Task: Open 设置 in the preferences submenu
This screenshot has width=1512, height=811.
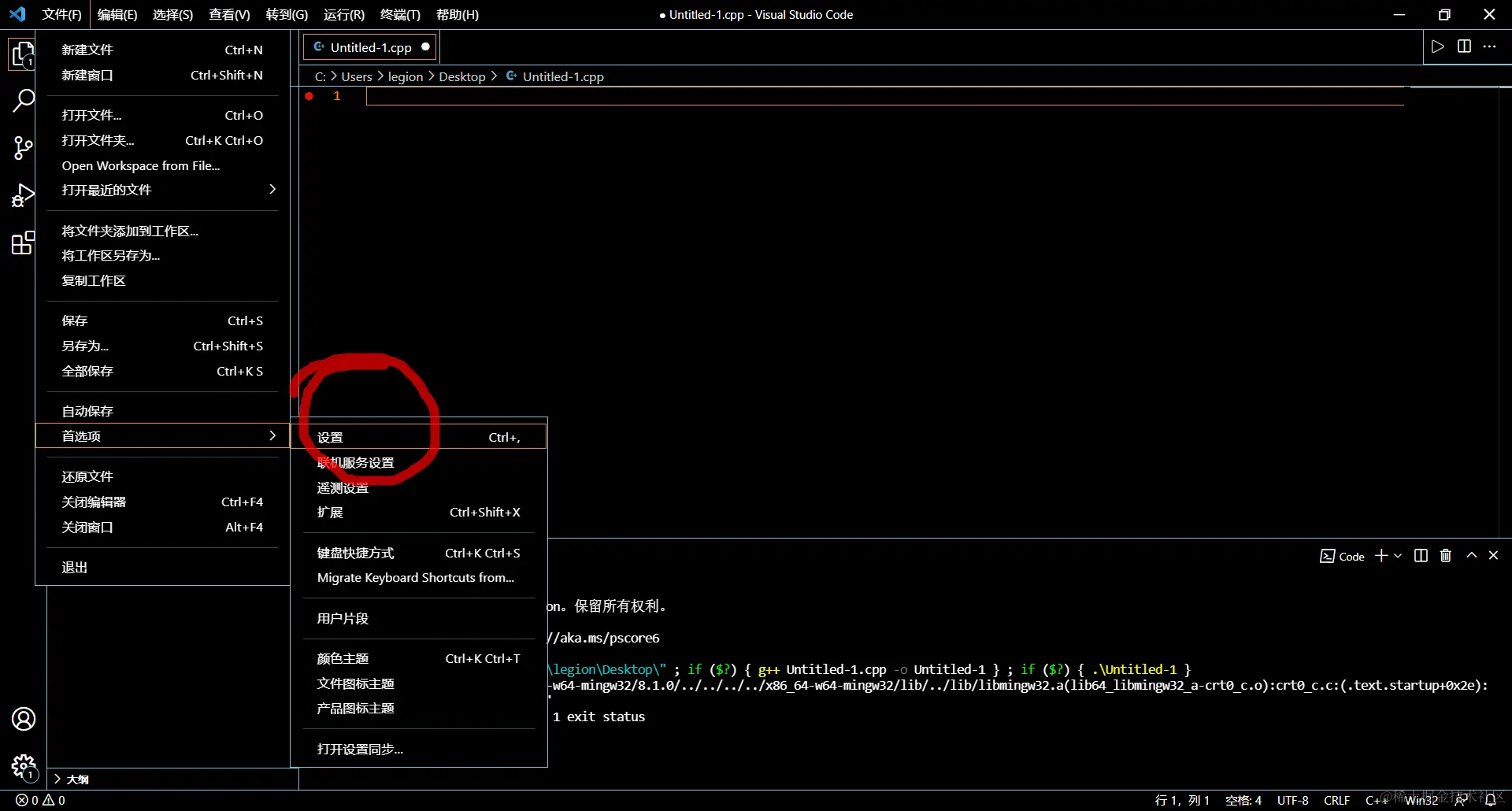Action: 418,437
